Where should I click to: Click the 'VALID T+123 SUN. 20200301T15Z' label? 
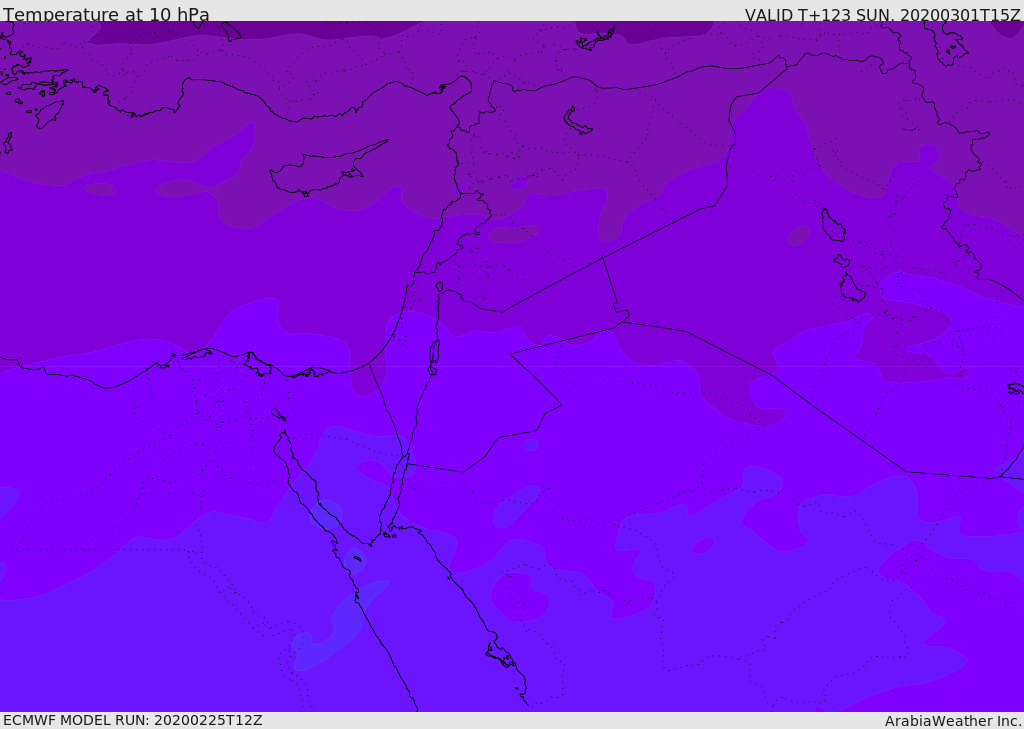click(x=882, y=14)
